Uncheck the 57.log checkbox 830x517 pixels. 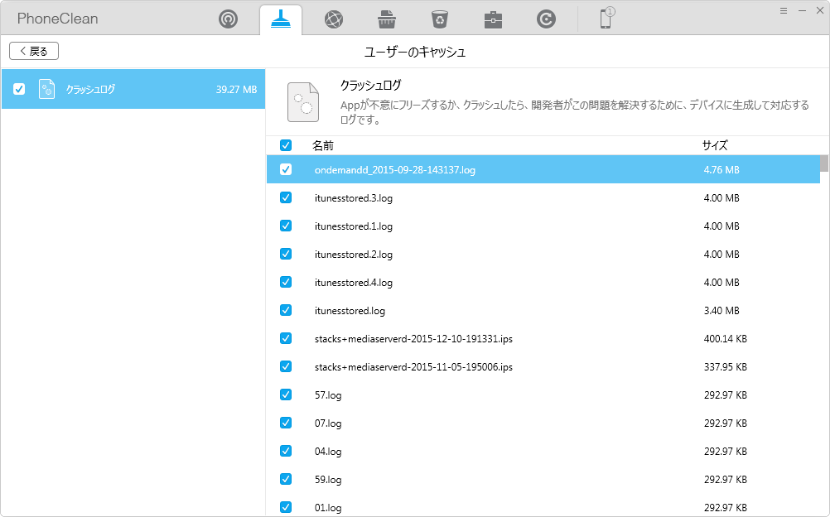tap(286, 394)
